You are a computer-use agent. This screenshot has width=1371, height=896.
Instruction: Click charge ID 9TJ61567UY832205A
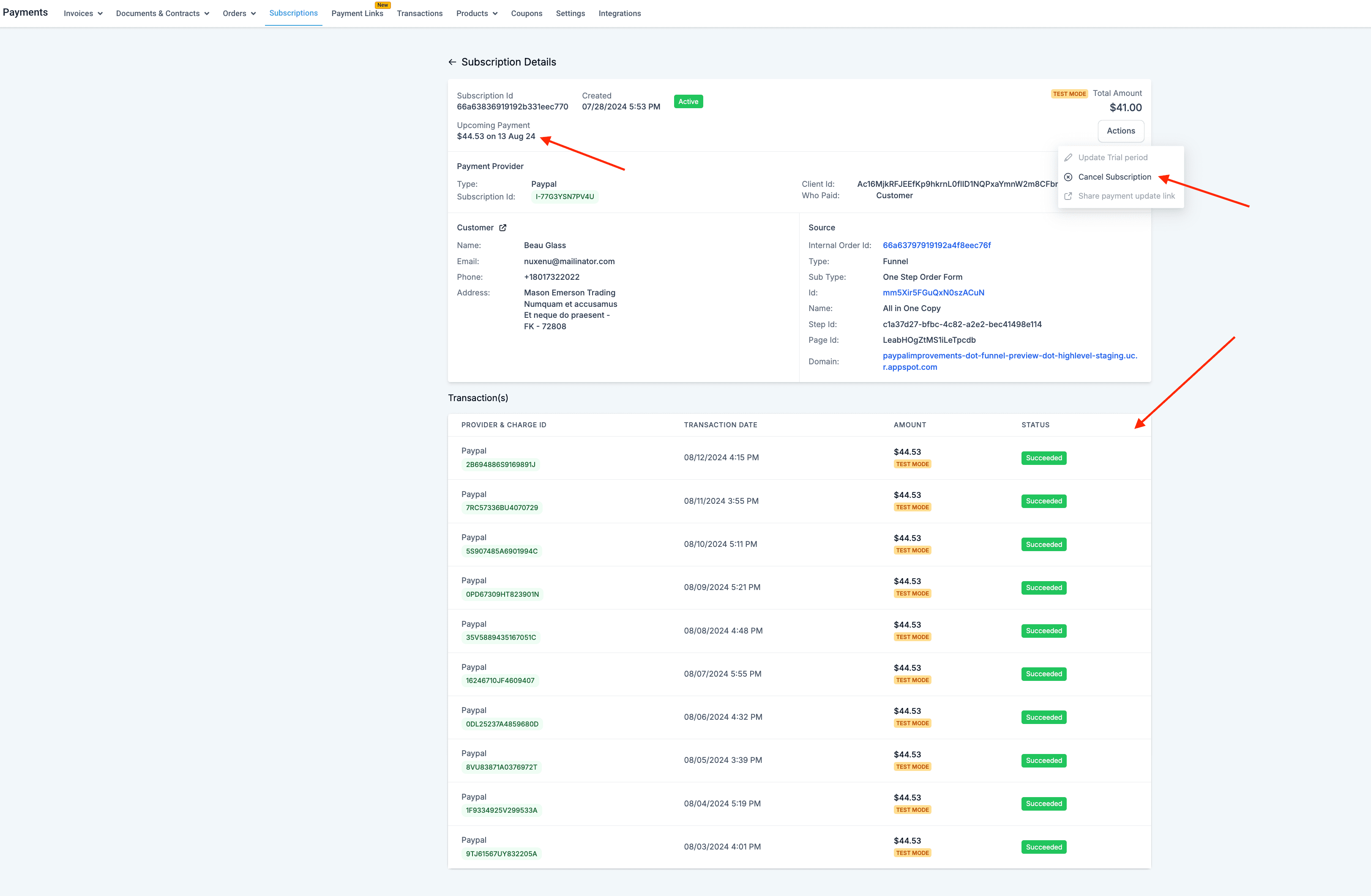(x=501, y=853)
